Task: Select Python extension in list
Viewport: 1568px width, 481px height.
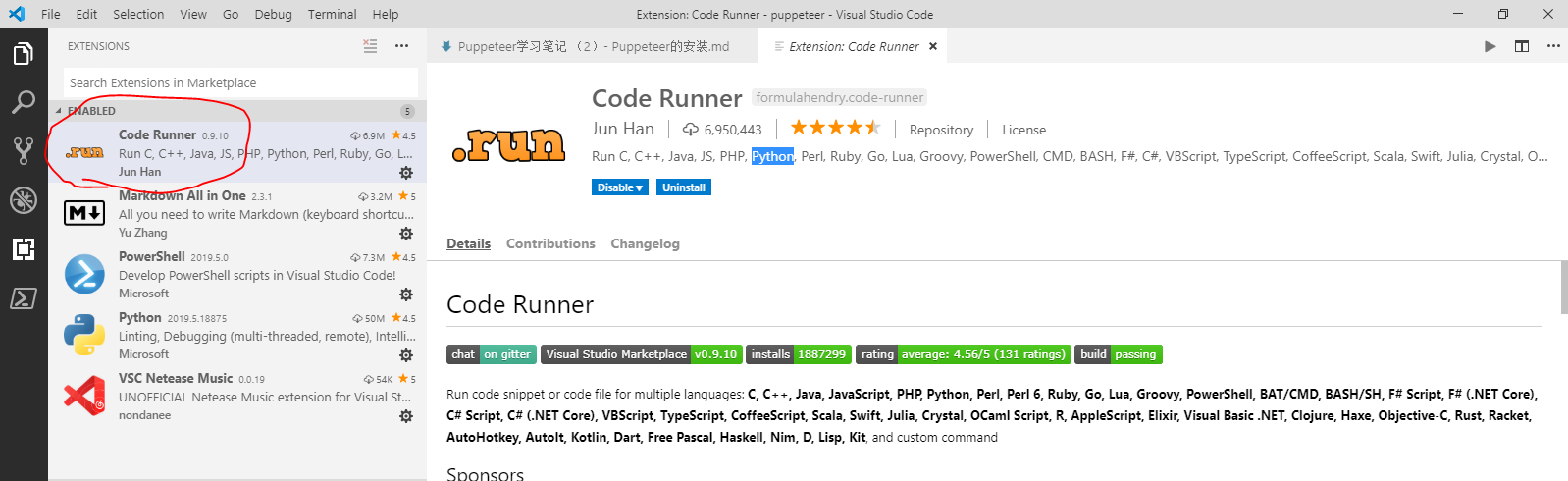Action: click(x=237, y=335)
